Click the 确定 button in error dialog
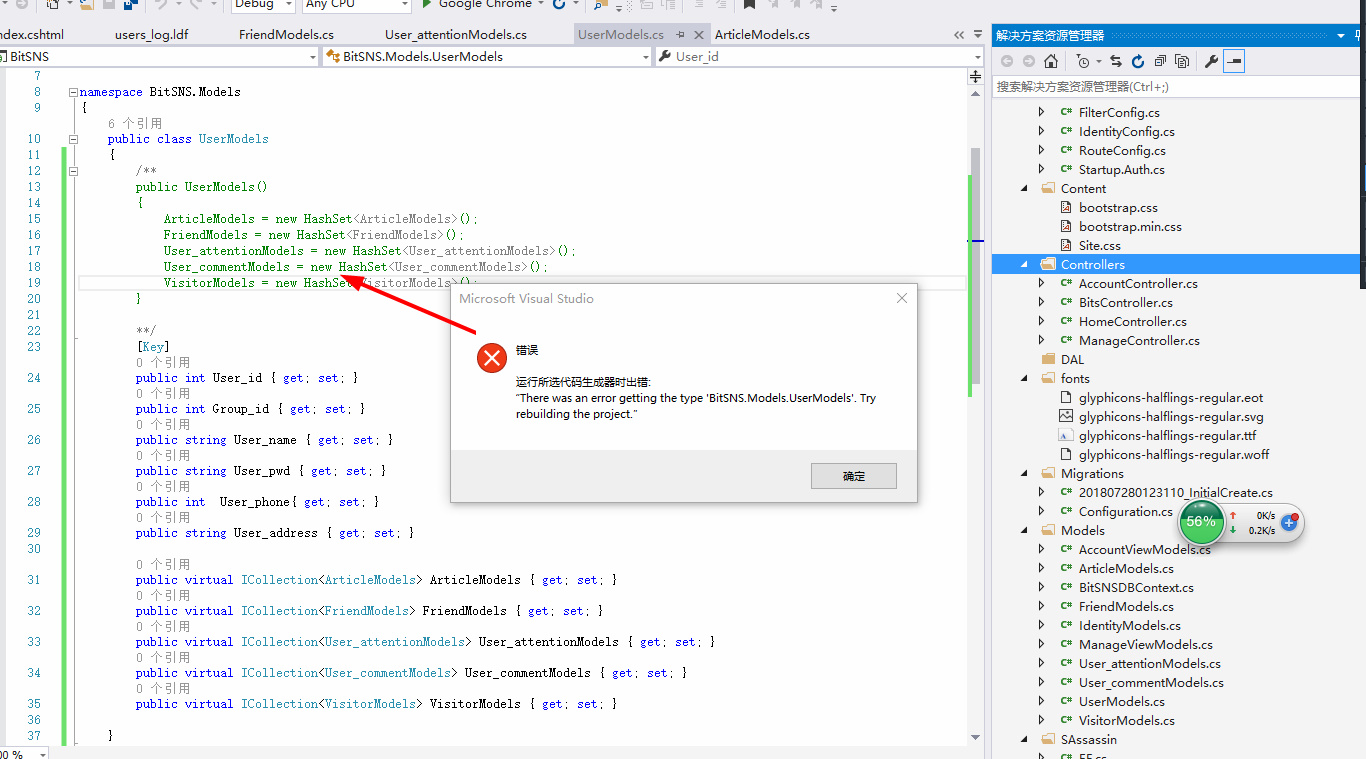This screenshot has height=759, width=1366. pyautogui.click(x=854, y=476)
